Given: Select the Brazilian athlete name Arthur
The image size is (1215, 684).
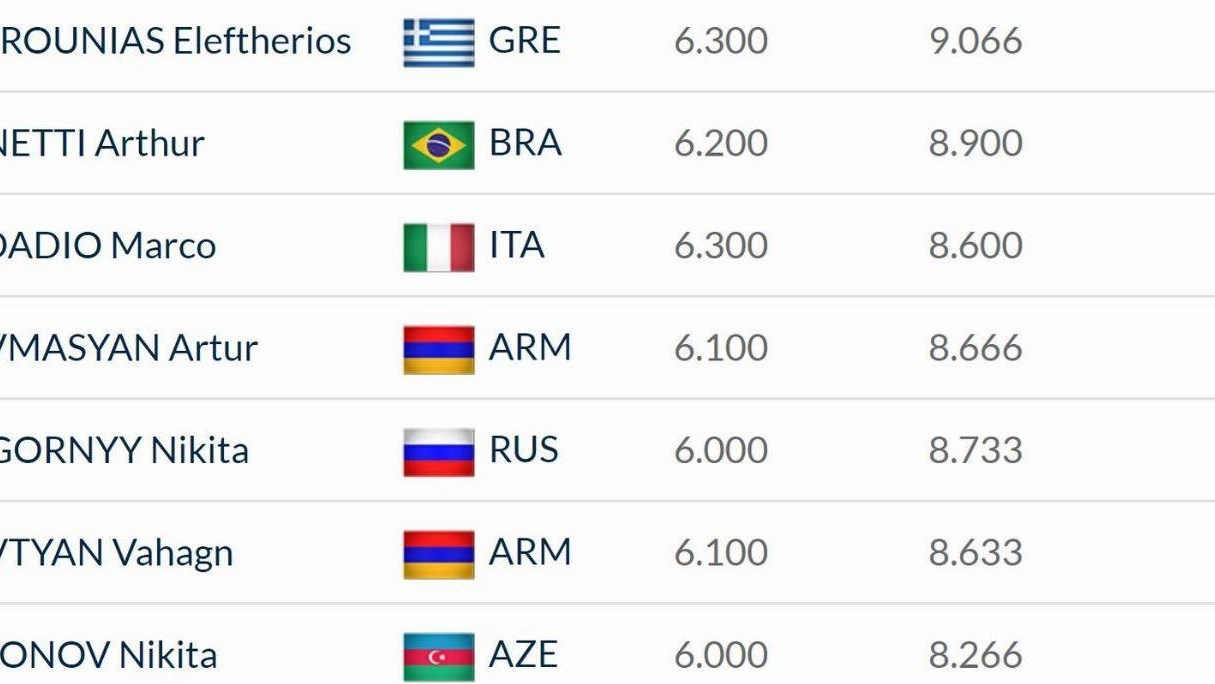Looking at the screenshot, I should 102,144.
